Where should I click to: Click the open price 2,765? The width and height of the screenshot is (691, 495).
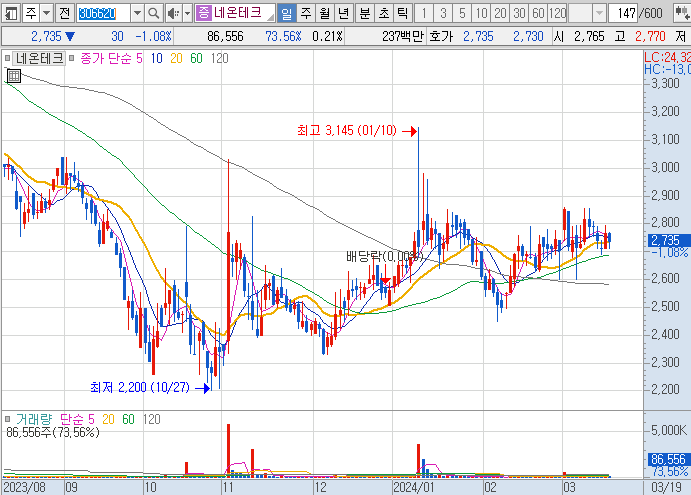[589, 36]
